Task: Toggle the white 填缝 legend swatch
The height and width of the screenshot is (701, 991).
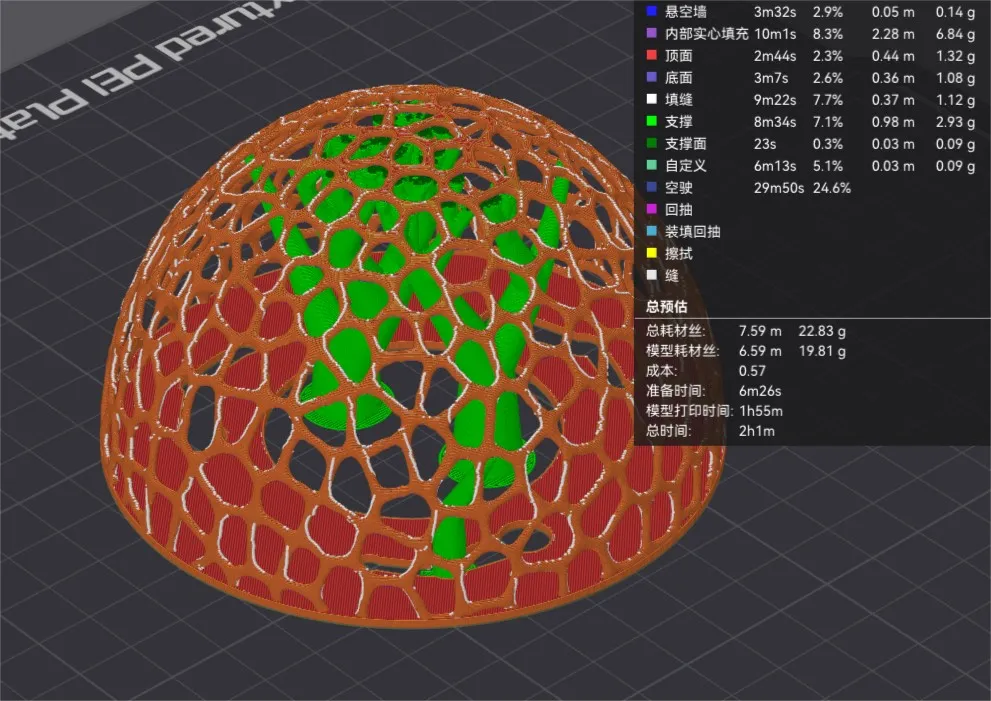Action: (652, 99)
